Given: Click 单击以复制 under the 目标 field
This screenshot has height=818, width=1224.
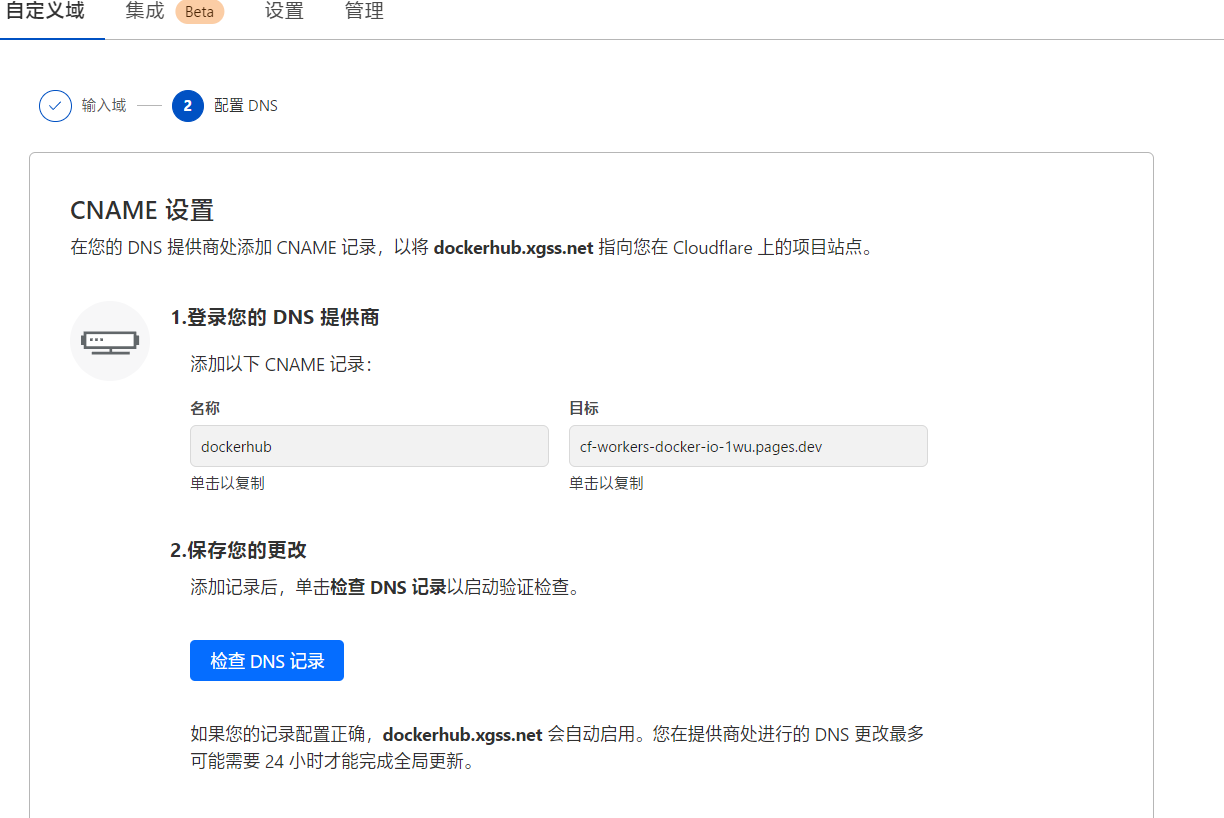Looking at the screenshot, I should pyautogui.click(x=606, y=483).
